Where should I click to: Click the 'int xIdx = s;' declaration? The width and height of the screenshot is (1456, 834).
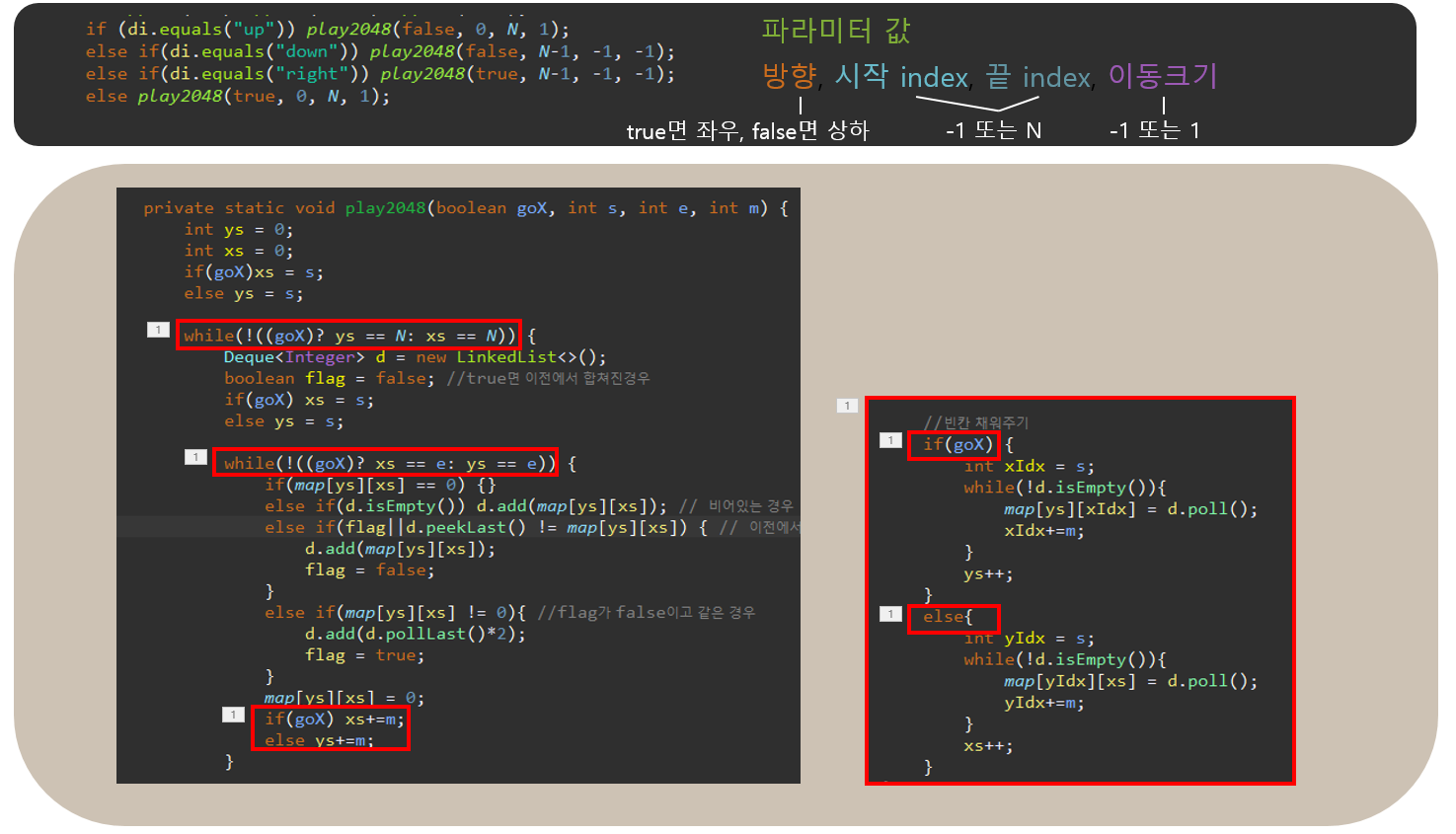coord(1029,466)
